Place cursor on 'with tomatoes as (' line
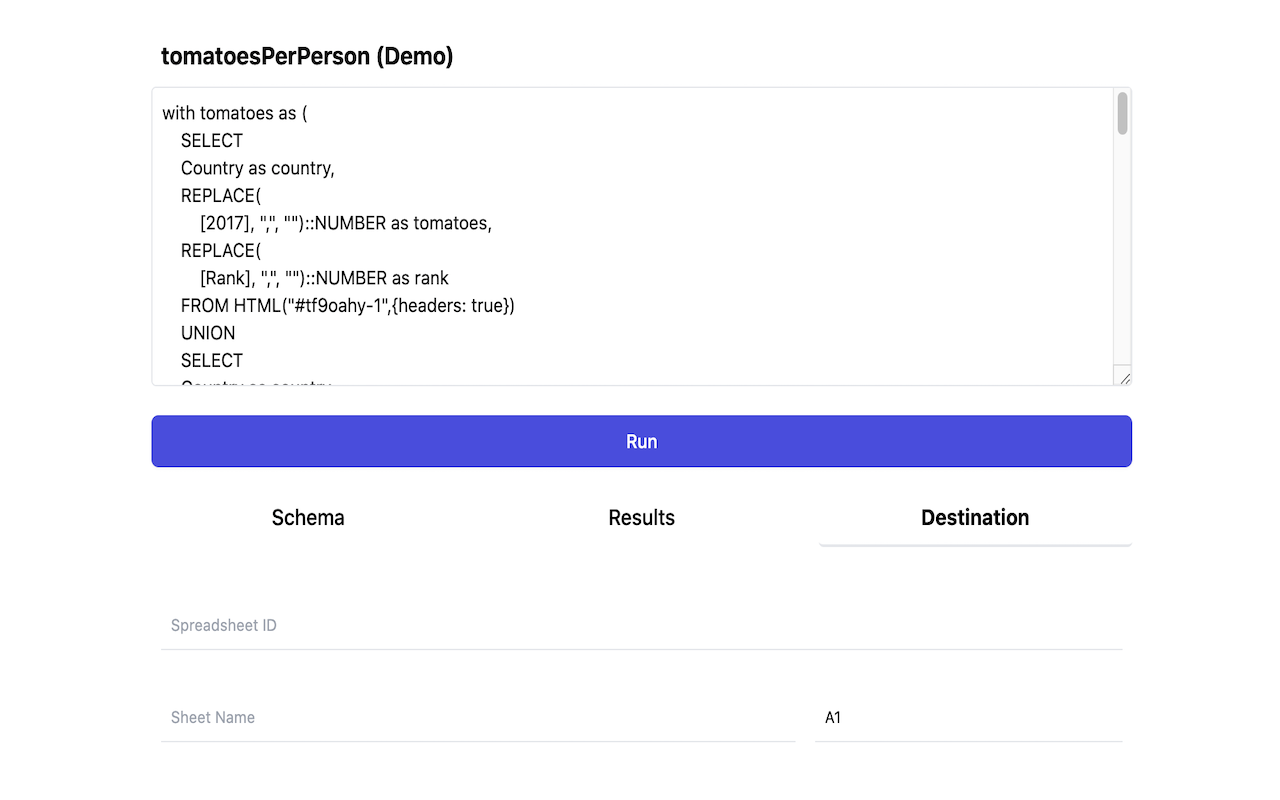 pyautogui.click(x=235, y=114)
